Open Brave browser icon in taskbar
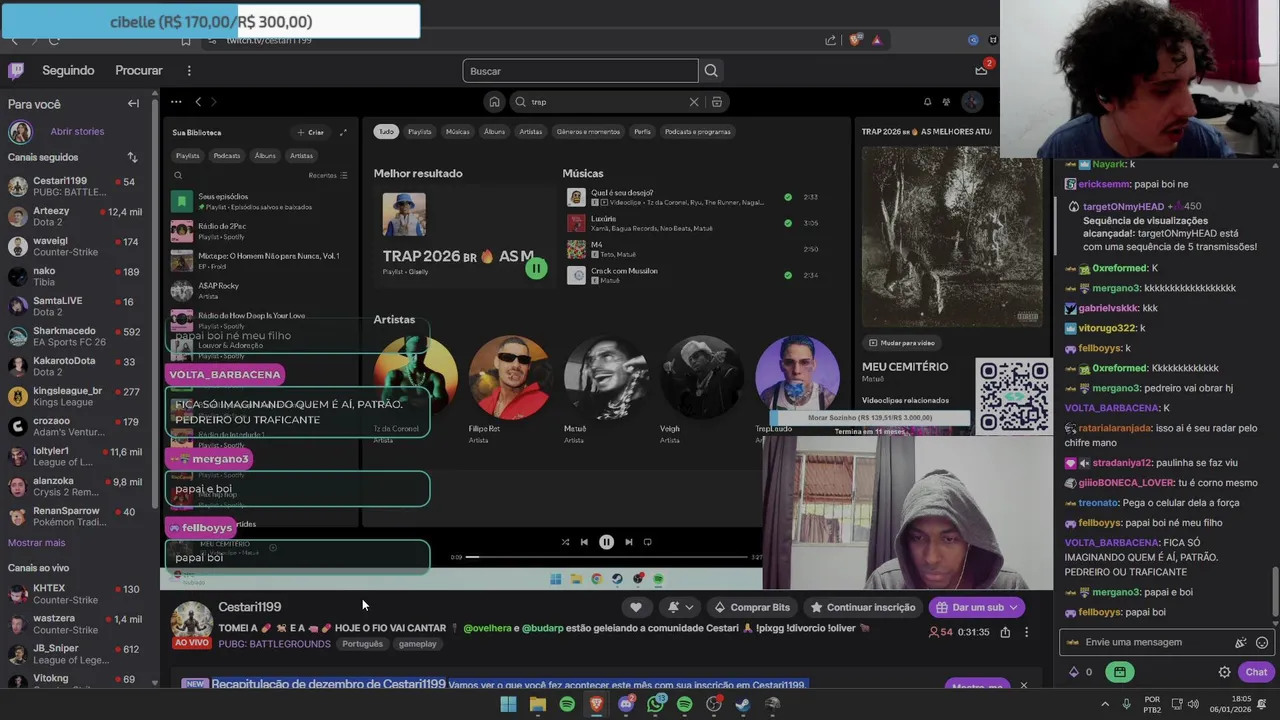 tap(596, 704)
